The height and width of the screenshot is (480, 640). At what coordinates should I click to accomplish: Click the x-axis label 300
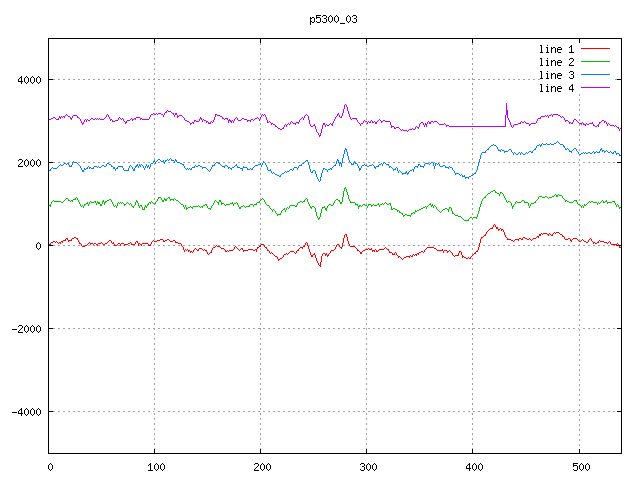click(368, 467)
